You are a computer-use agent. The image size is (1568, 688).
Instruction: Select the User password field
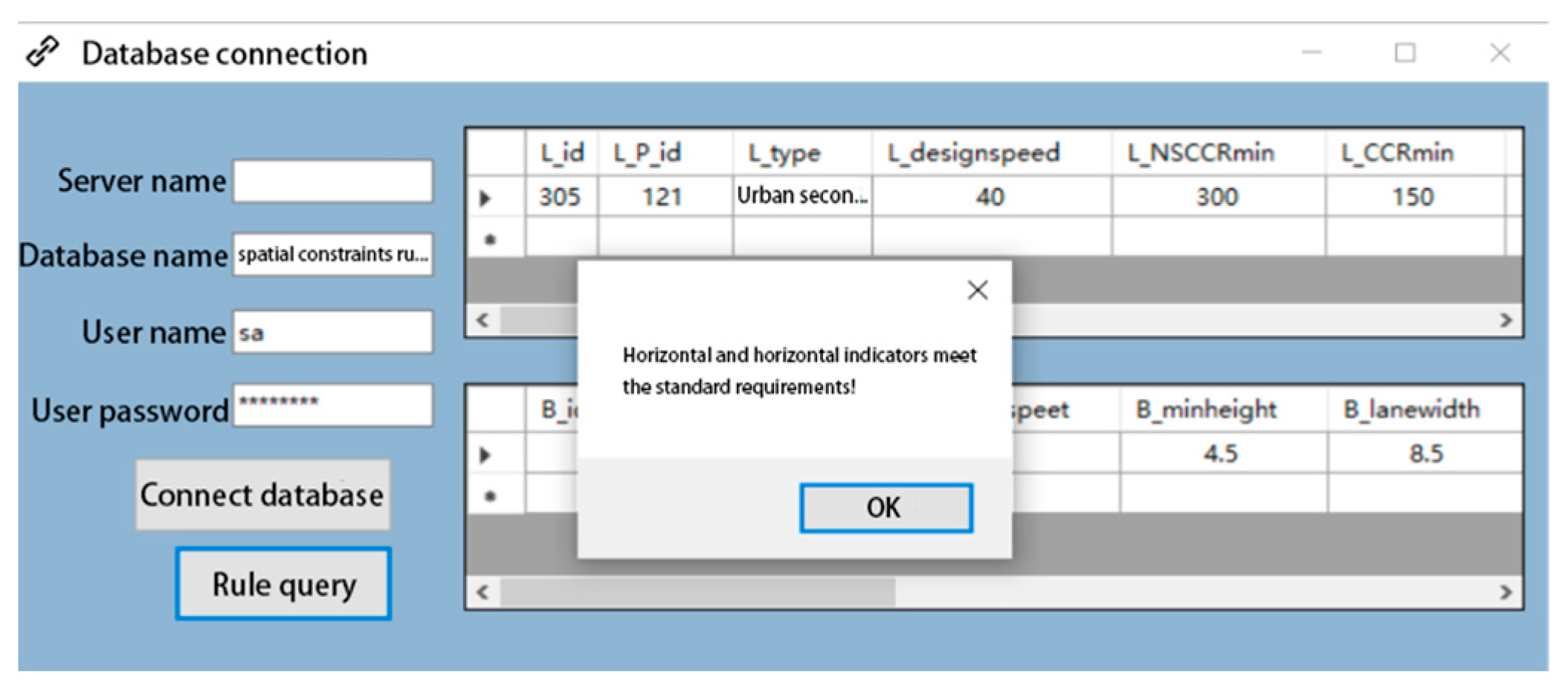click(x=332, y=406)
